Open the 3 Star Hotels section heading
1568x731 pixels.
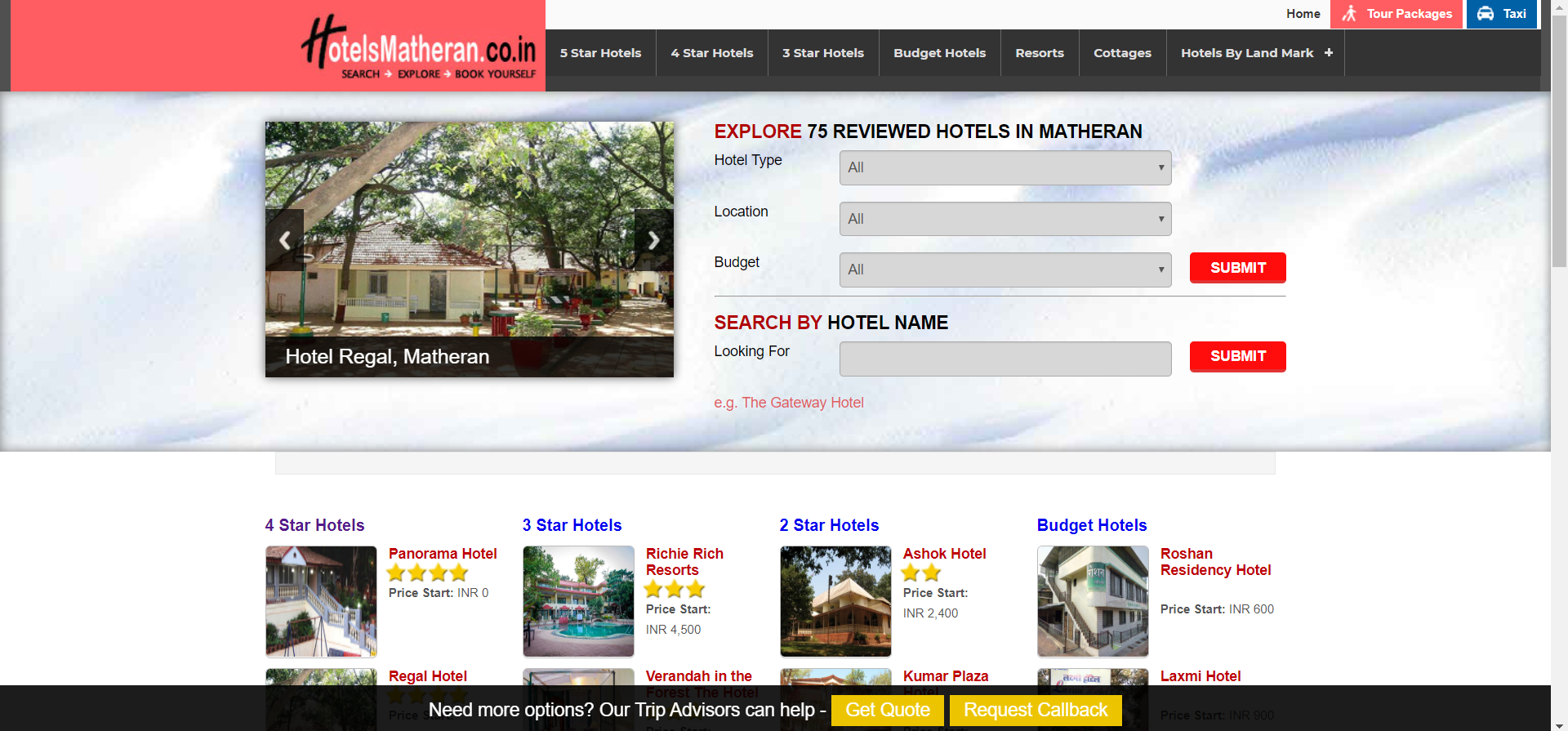(572, 525)
